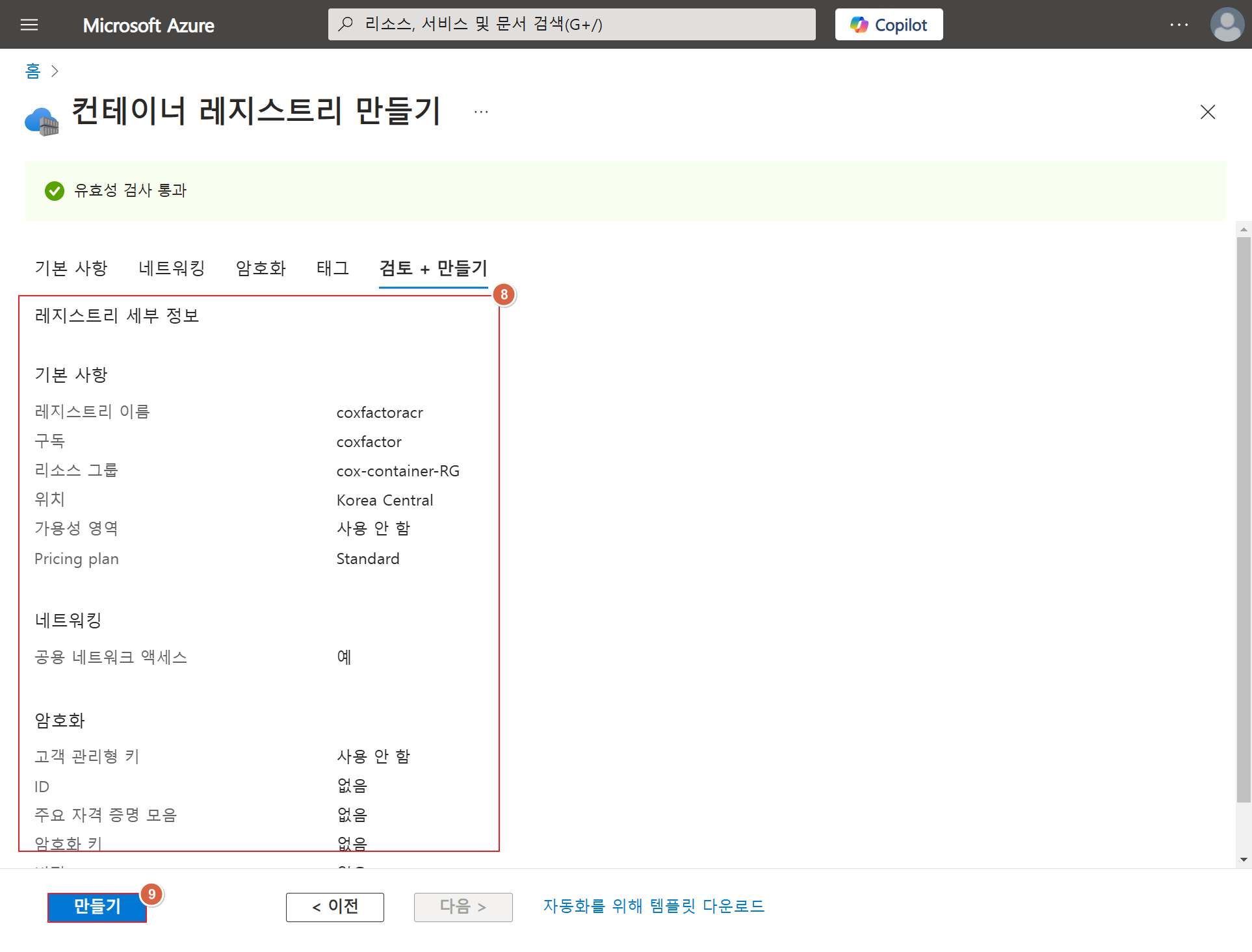Select resource group value cox-container-RG
1252x952 pixels.
[398, 471]
